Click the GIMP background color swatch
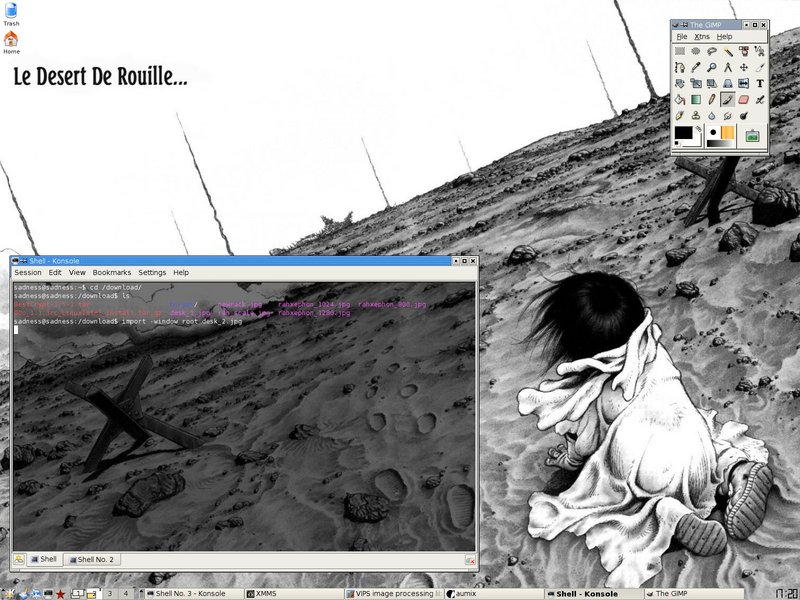Image resolution: width=800 pixels, height=600 pixels. coord(696,142)
